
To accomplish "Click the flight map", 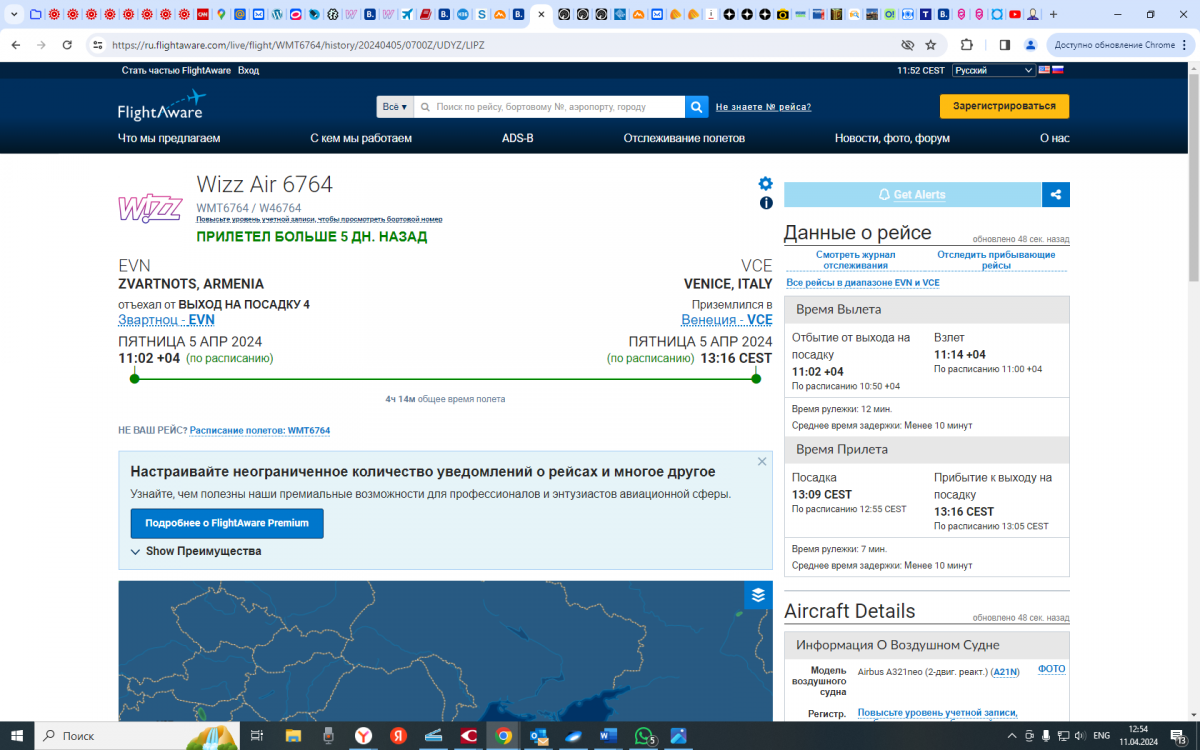I will click(445, 650).
